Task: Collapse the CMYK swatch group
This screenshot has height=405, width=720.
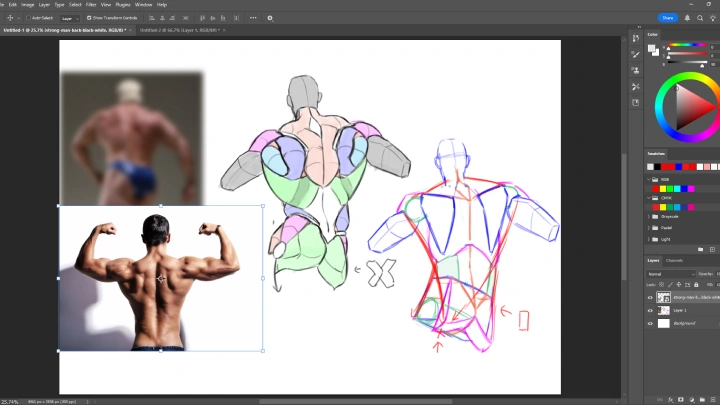Action: pos(649,198)
